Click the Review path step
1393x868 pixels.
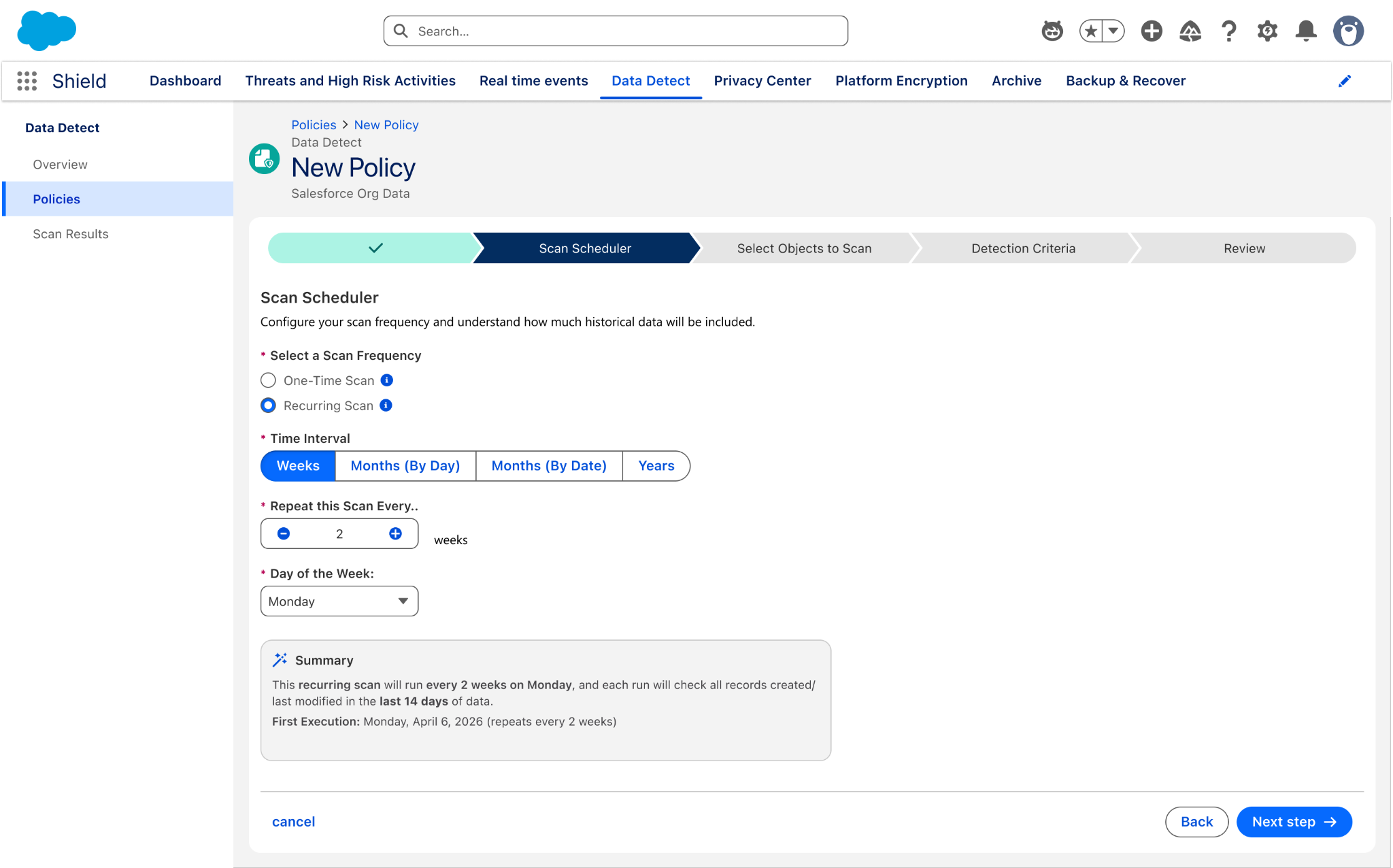(1244, 248)
